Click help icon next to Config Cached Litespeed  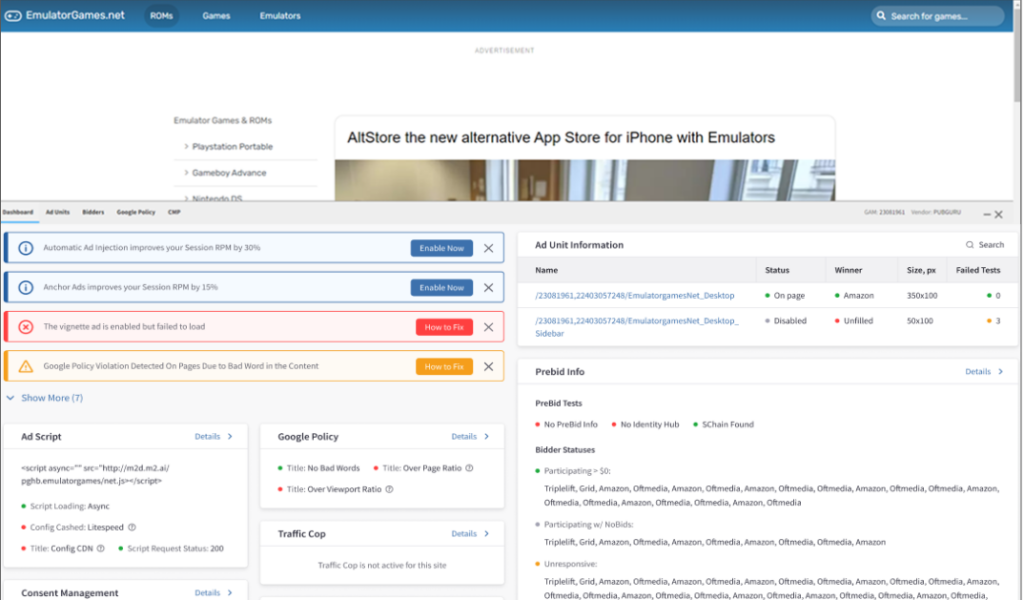pyautogui.click(x=132, y=527)
